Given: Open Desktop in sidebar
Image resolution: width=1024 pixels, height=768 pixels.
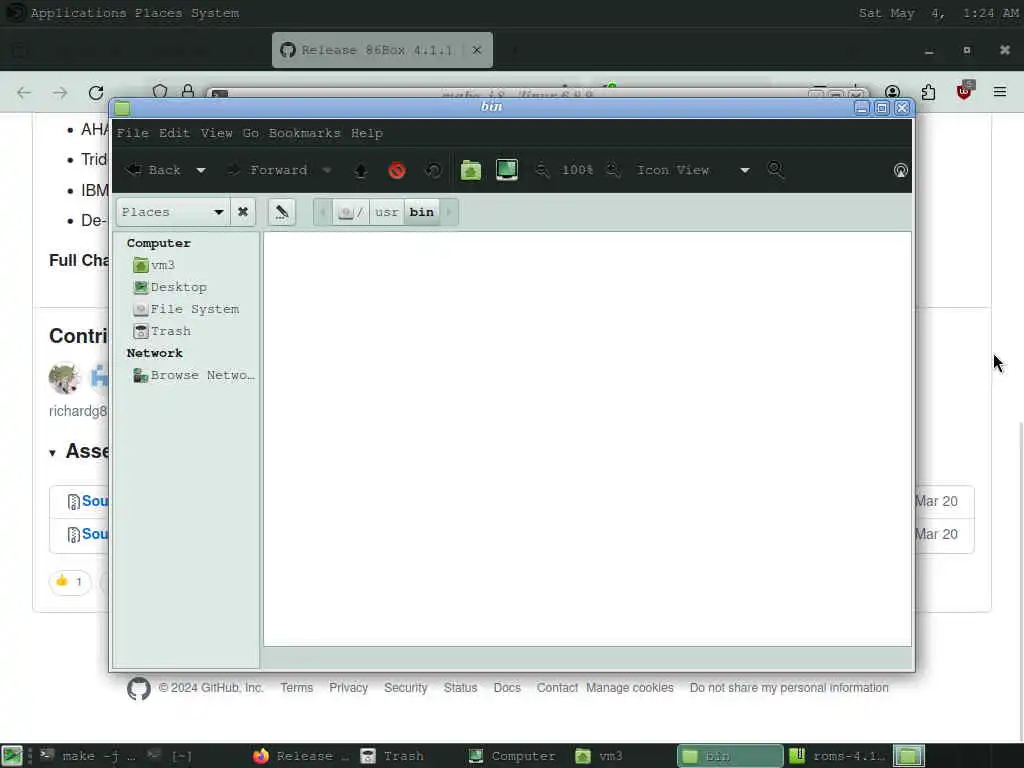Looking at the screenshot, I should tap(170, 287).
